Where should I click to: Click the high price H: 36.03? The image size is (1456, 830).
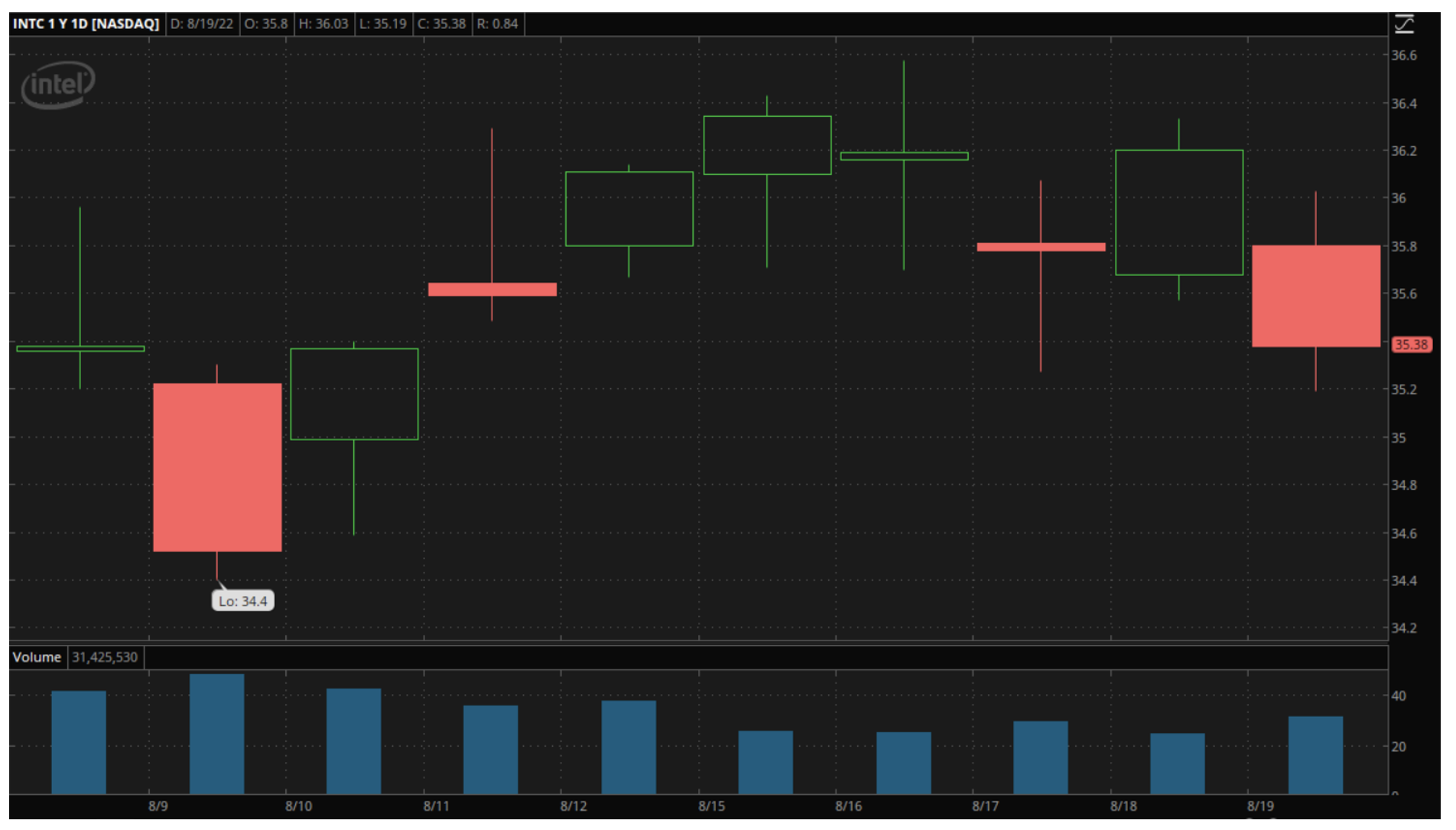pyautogui.click(x=323, y=24)
